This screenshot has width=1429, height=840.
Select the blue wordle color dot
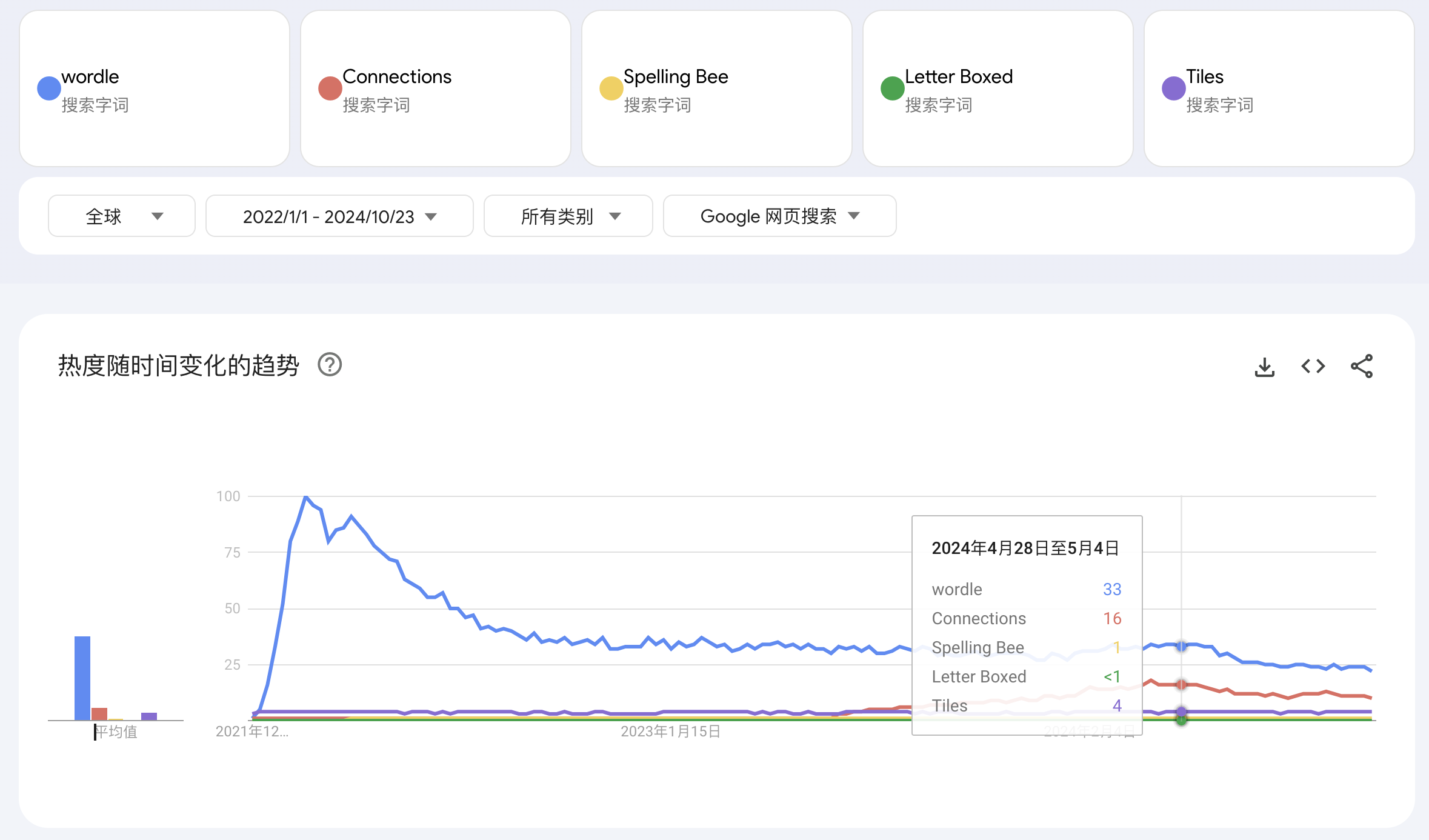(x=49, y=88)
